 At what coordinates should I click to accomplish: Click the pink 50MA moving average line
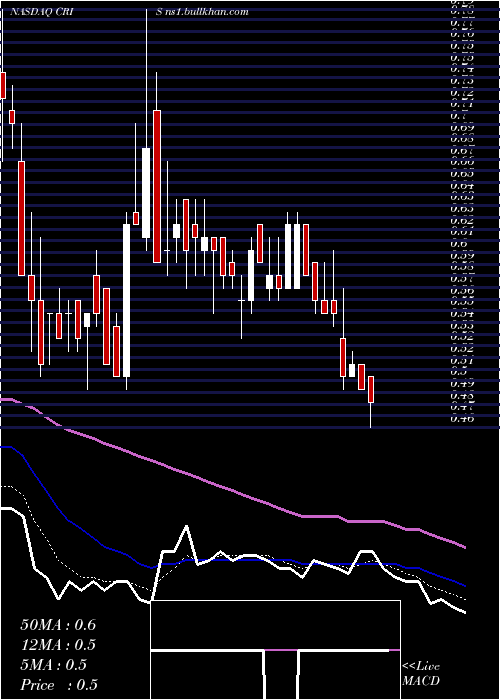232,489
